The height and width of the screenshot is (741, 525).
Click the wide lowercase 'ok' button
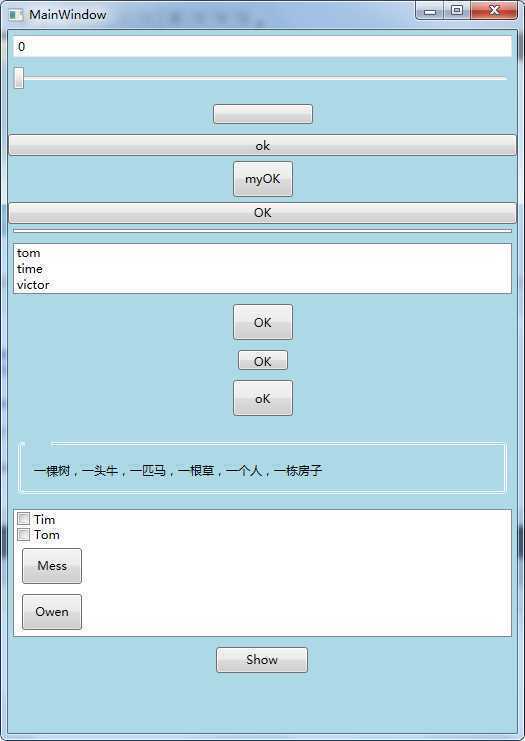(262, 145)
